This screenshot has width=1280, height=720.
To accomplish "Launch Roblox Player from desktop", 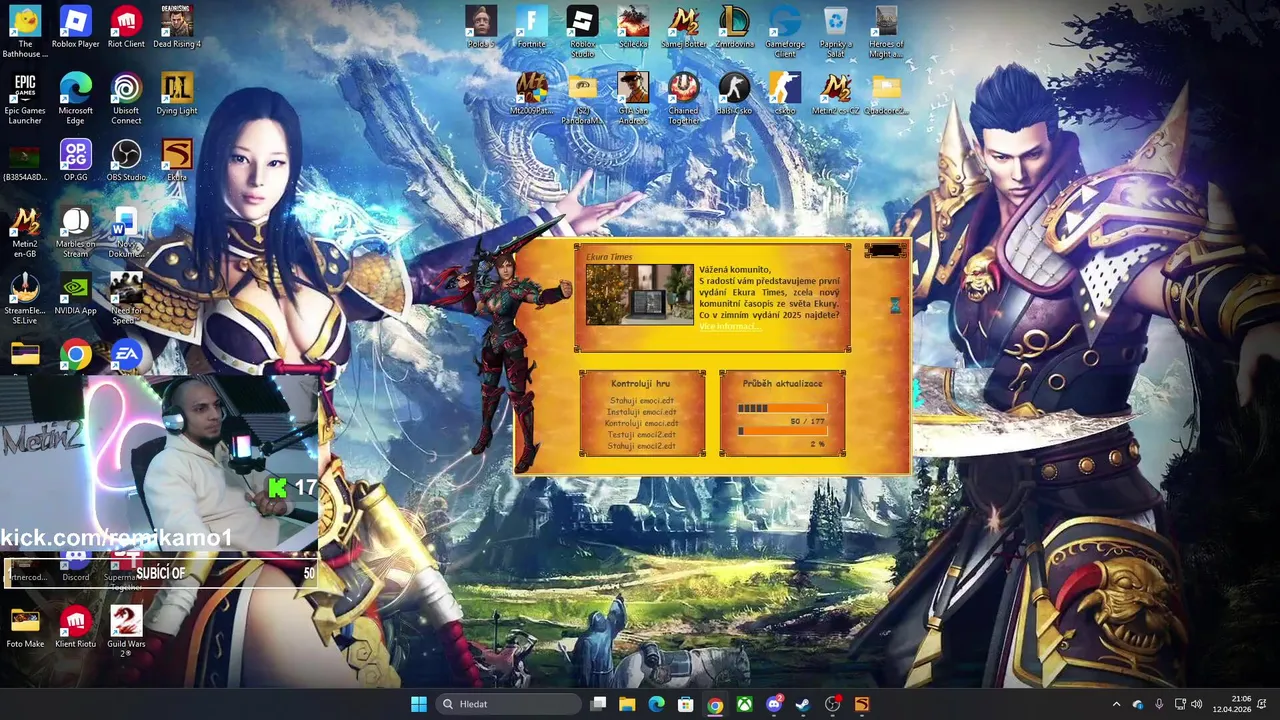I will [75, 27].
